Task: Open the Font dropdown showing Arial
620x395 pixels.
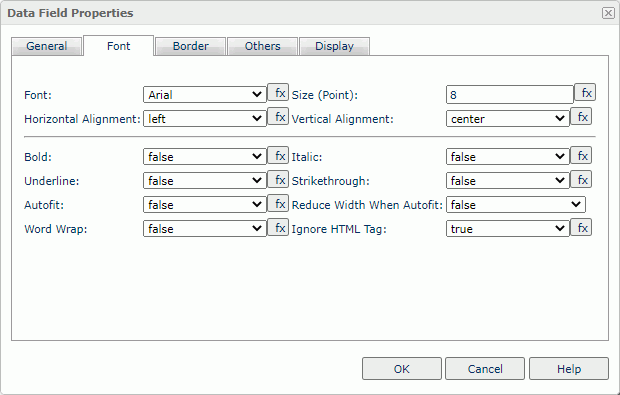Action: (205, 94)
